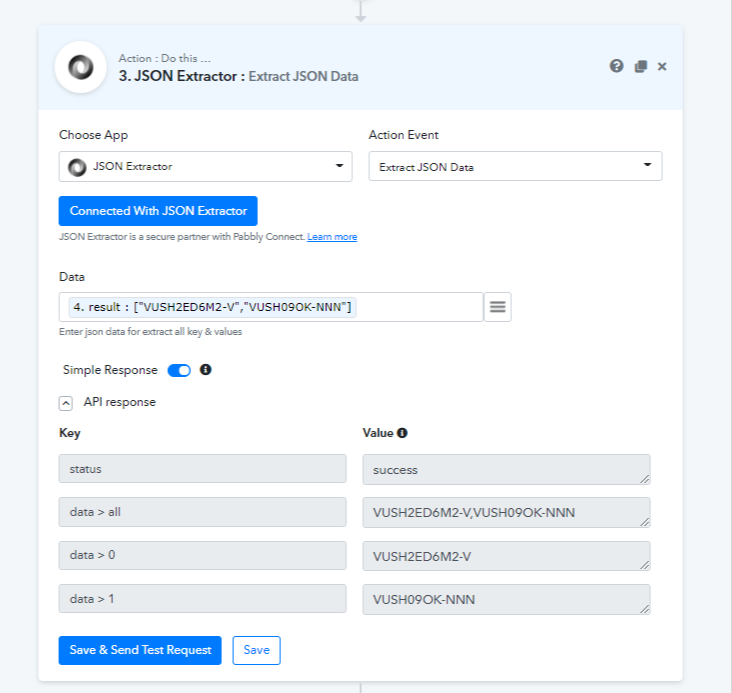Click the Value column info icon
Viewport: 732px width, 693px height.
click(x=402, y=433)
